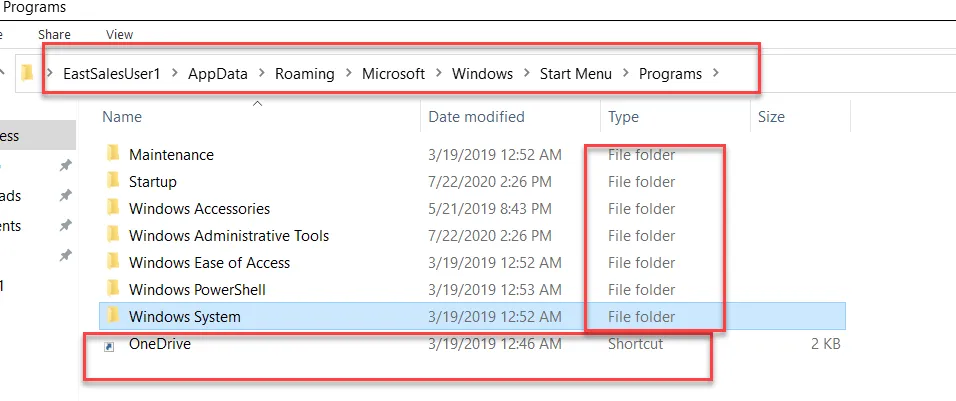This screenshot has height=401, width=956.
Task: Expand the chevron after Start Menu breadcrumb
Action: tap(625, 74)
